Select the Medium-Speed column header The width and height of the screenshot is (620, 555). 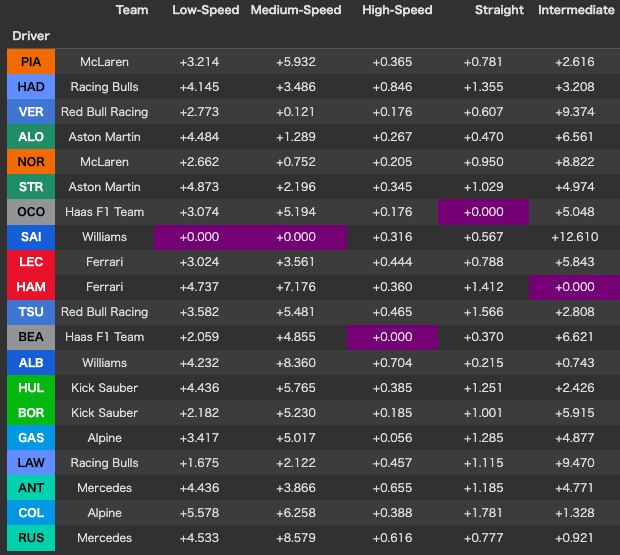pyautogui.click(x=295, y=10)
